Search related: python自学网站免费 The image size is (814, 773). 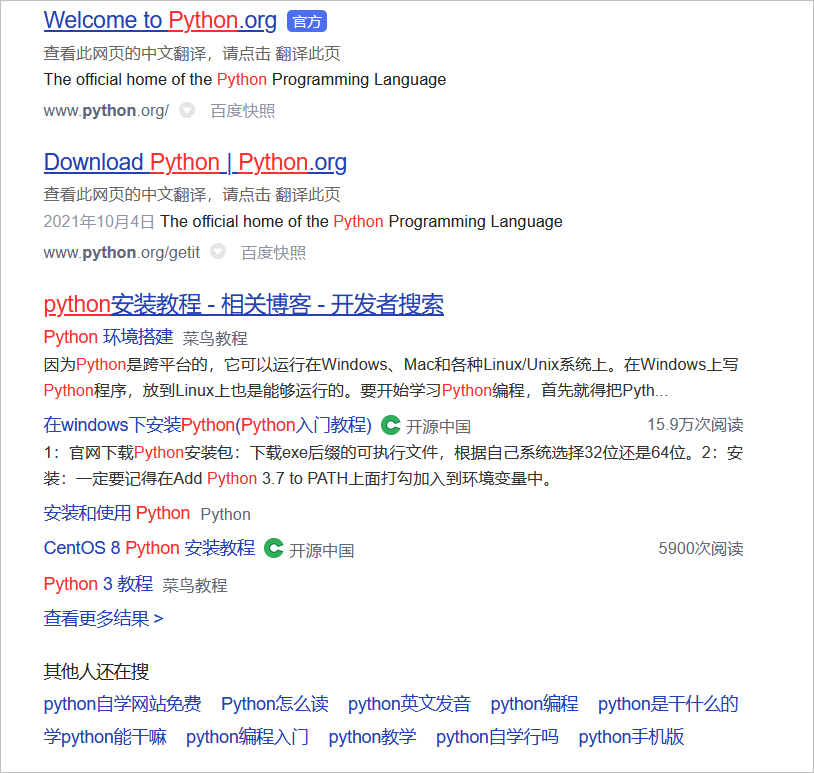pyautogui.click(x=123, y=704)
